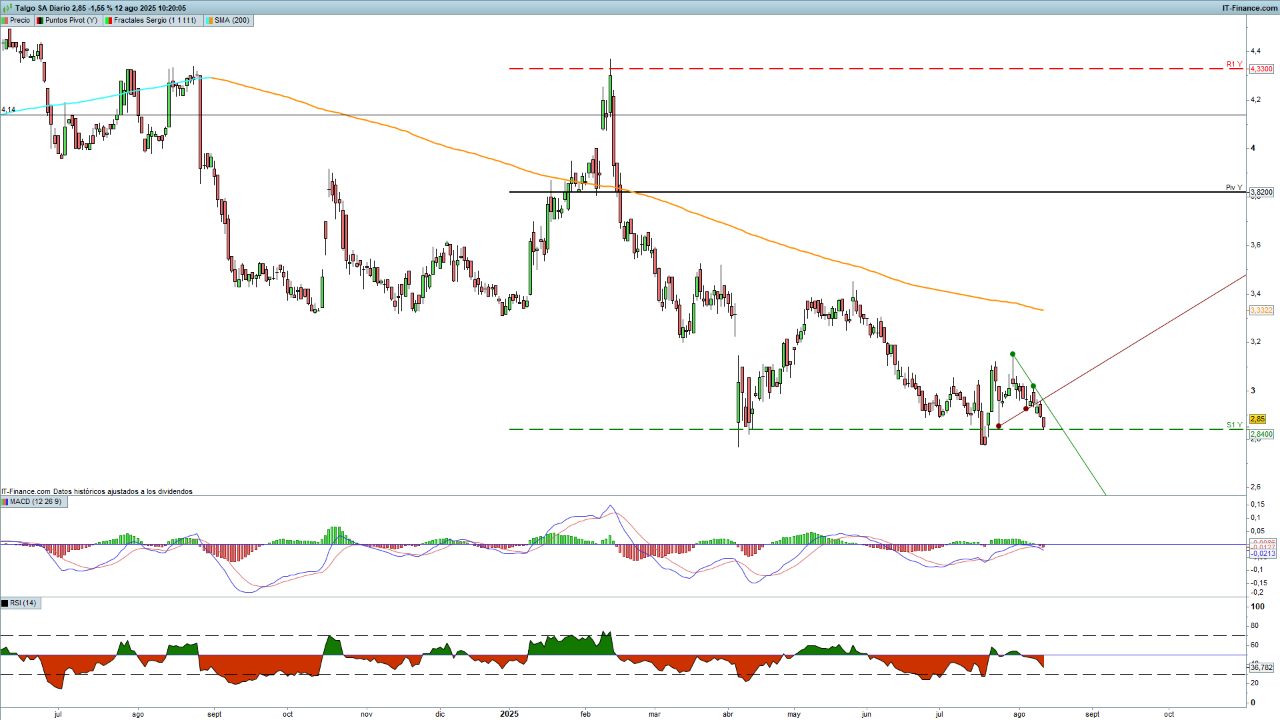Click the RSI (14) black icon

(x=4, y=603)
